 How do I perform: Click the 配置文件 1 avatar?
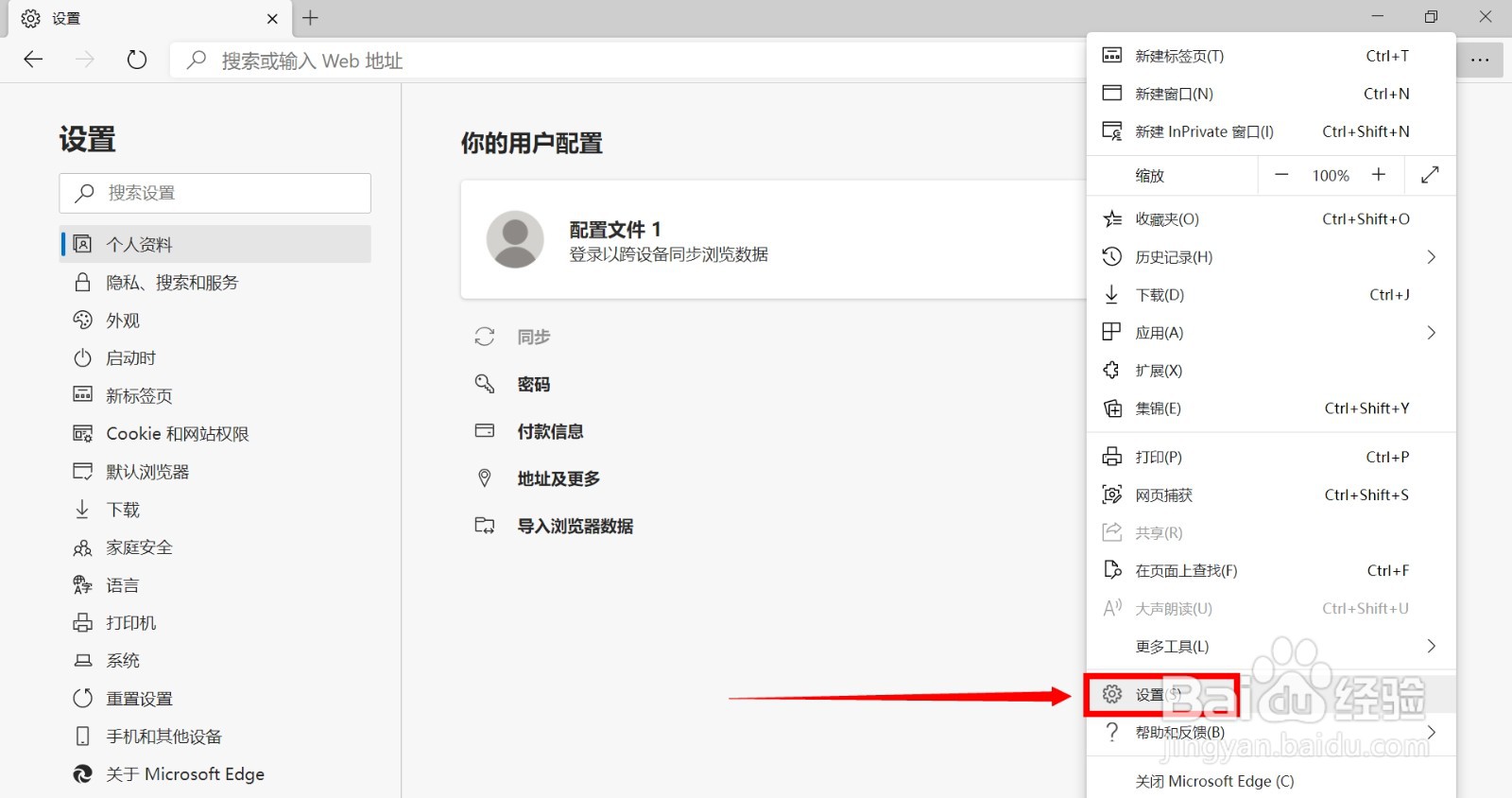515,239
